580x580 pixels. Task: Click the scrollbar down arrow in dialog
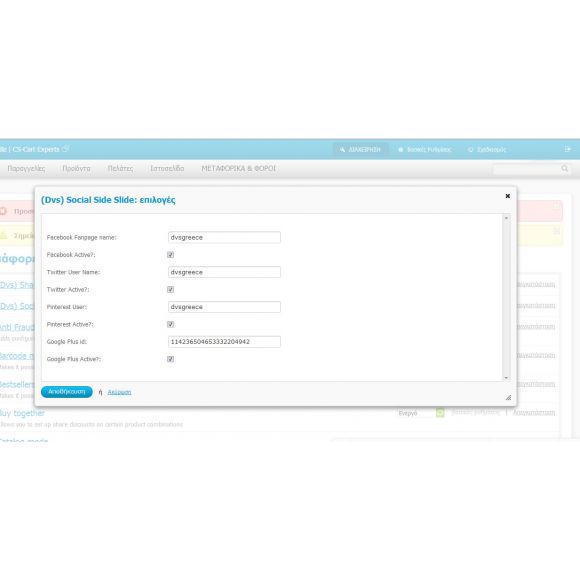506,378
